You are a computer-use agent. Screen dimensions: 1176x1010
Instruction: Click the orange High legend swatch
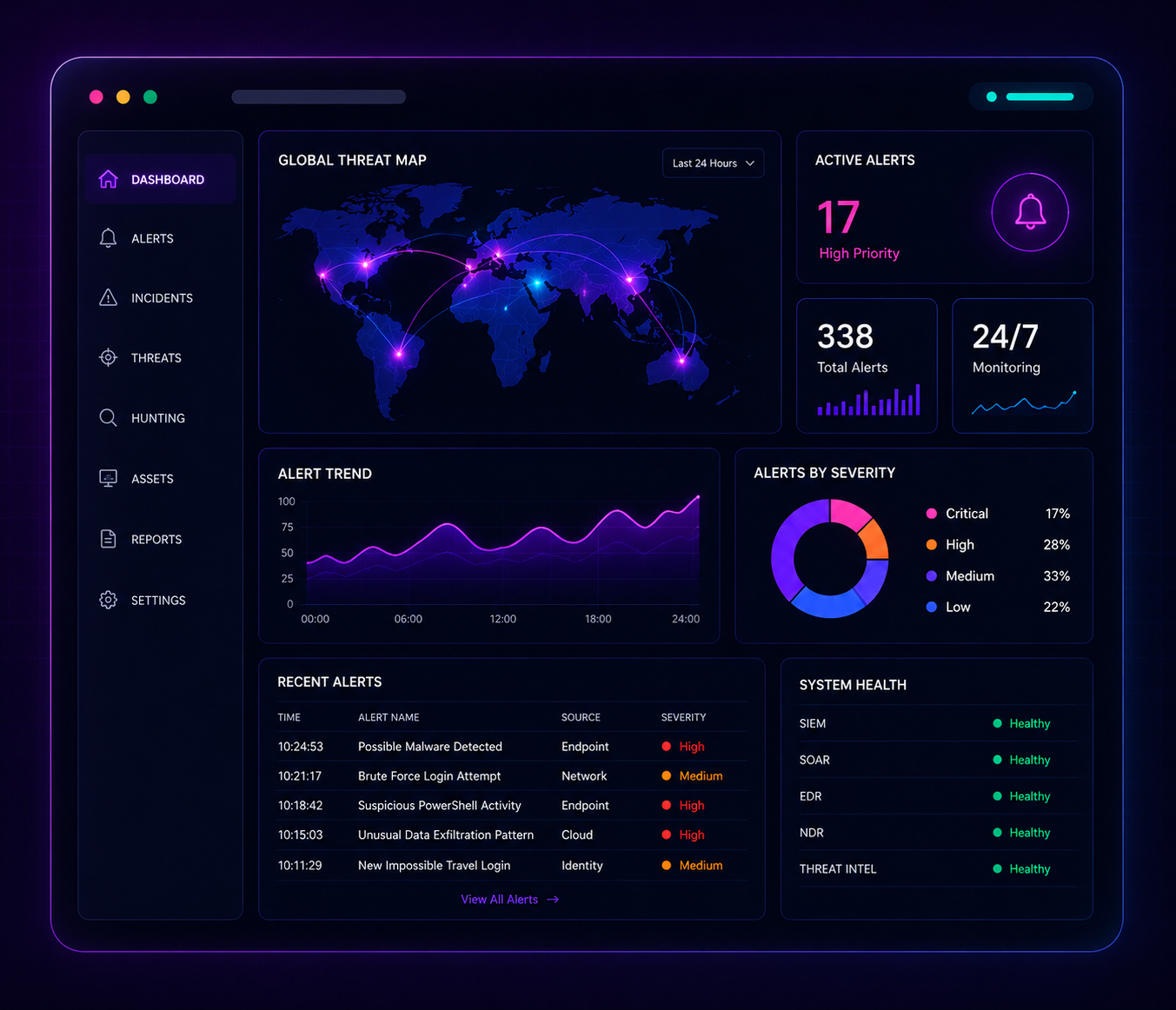pos(932,545)
